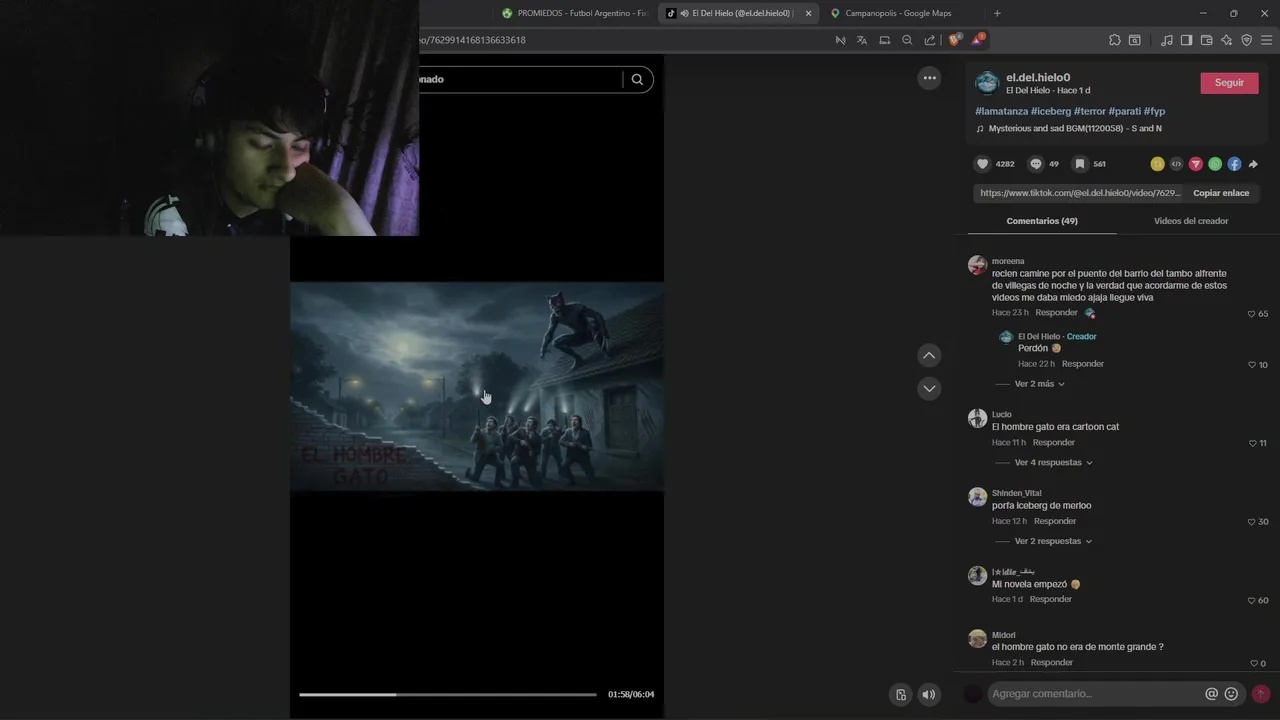
Task: Click the yellow repost share icon
Action: point(1157,164)
